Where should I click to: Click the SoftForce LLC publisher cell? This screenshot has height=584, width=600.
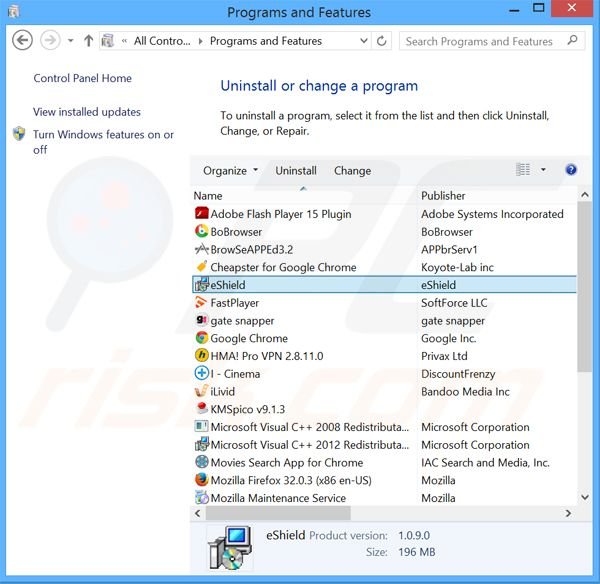point(454,303)
